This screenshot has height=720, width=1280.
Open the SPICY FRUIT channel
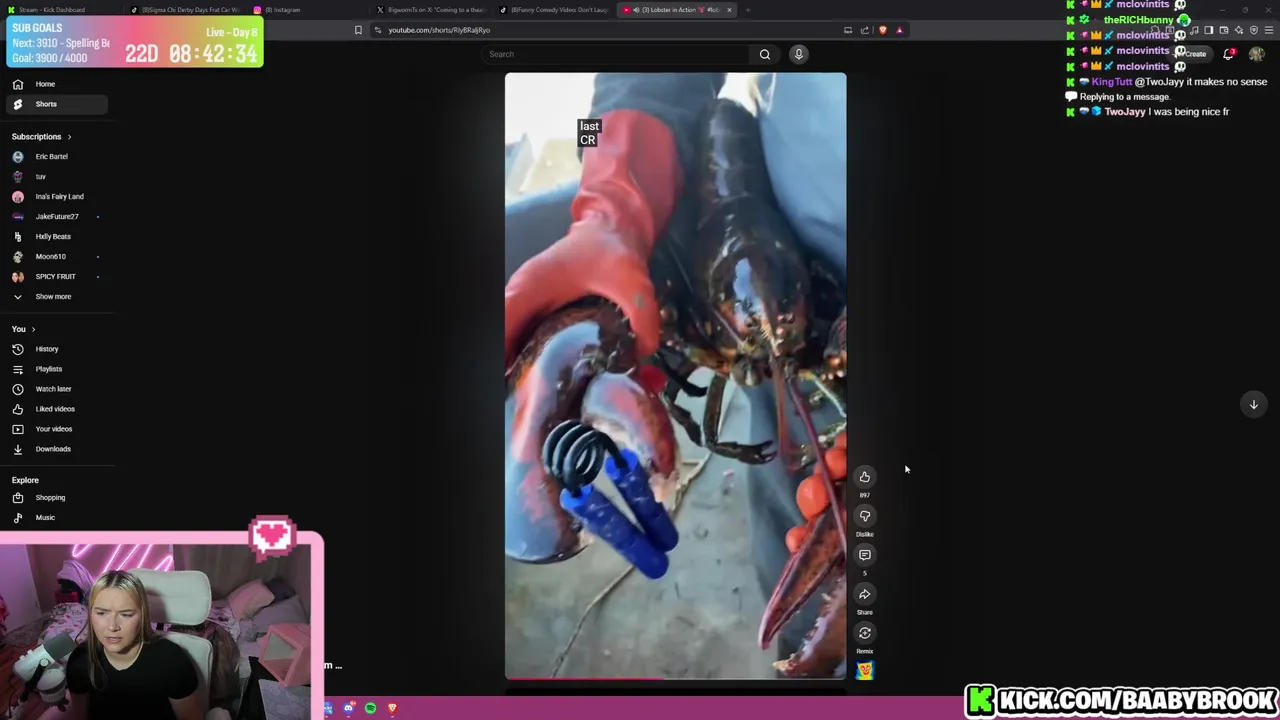(56, 277)
